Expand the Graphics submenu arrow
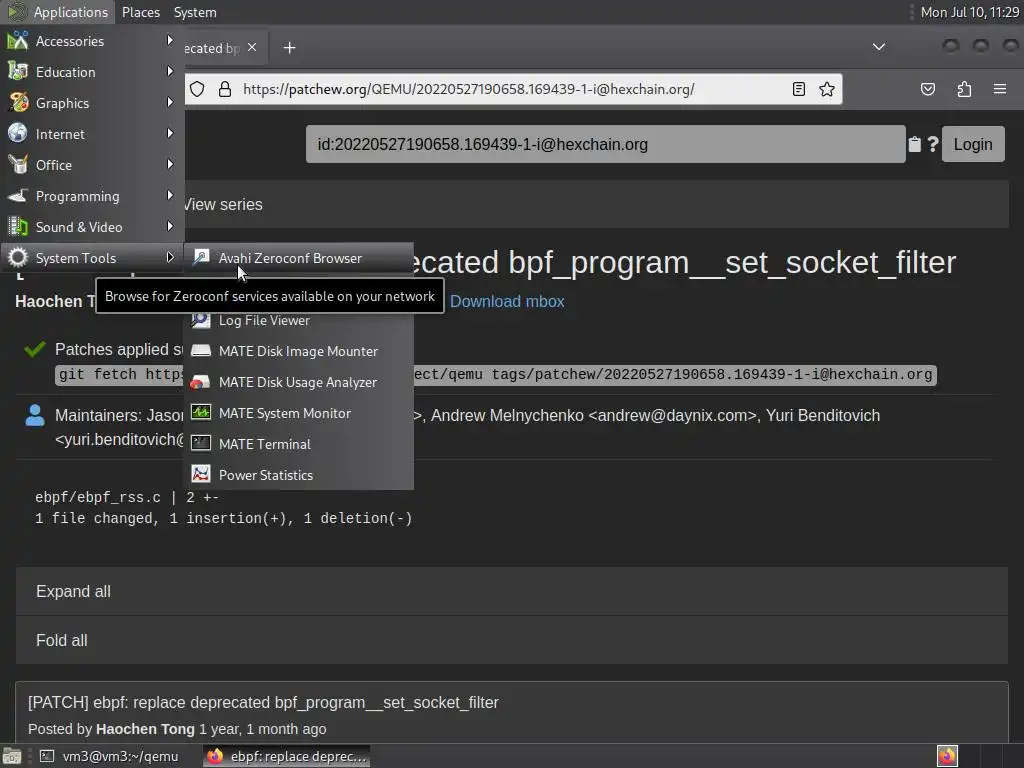 click(x=170, y=103)
